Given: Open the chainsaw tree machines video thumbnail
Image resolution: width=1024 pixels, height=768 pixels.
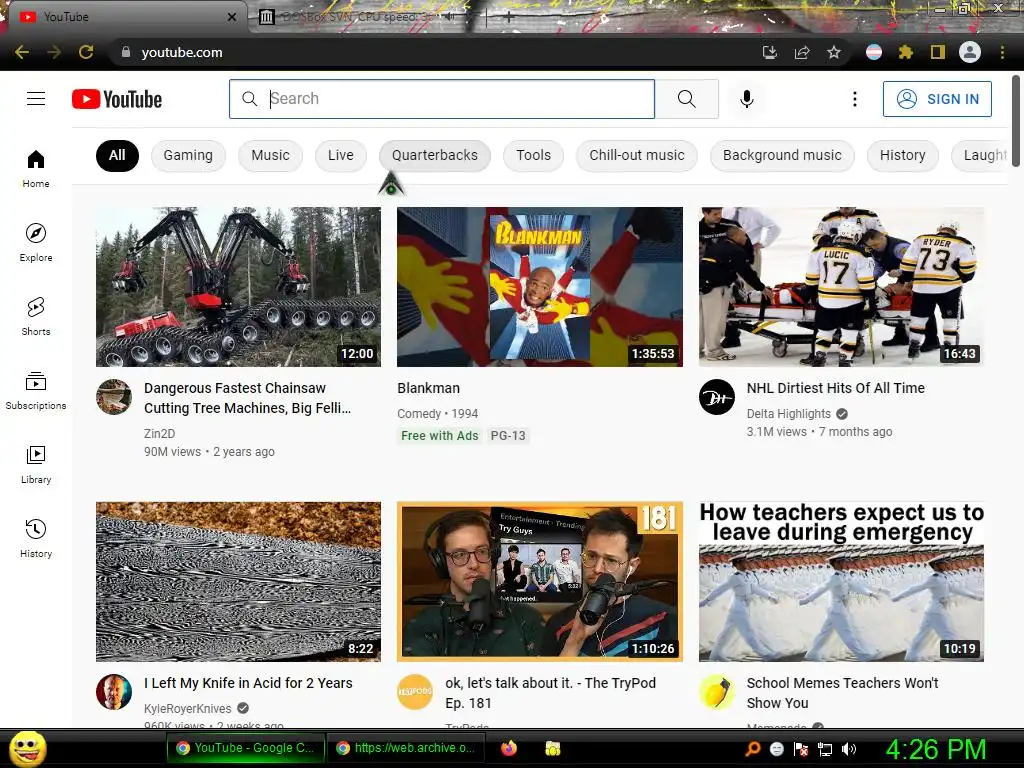Looking at the screenshot, I should click(238, 287).
